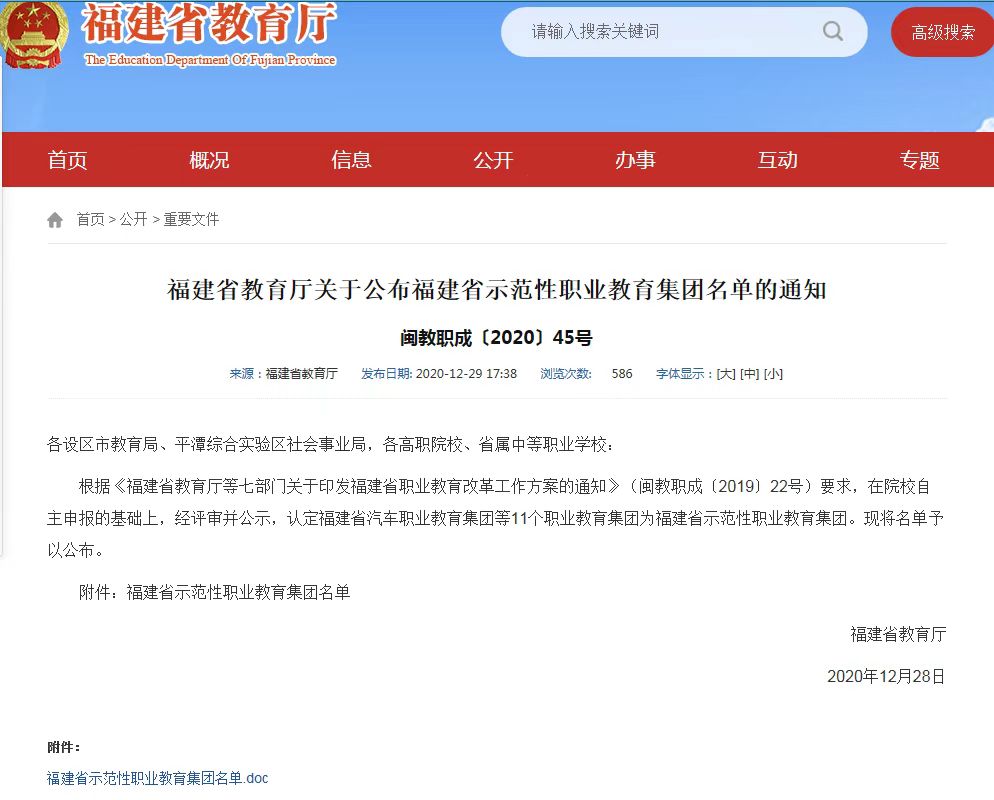The image size is (994, 800).
Task: Click the home icon in breadcrumb
Action: point(55,220)
